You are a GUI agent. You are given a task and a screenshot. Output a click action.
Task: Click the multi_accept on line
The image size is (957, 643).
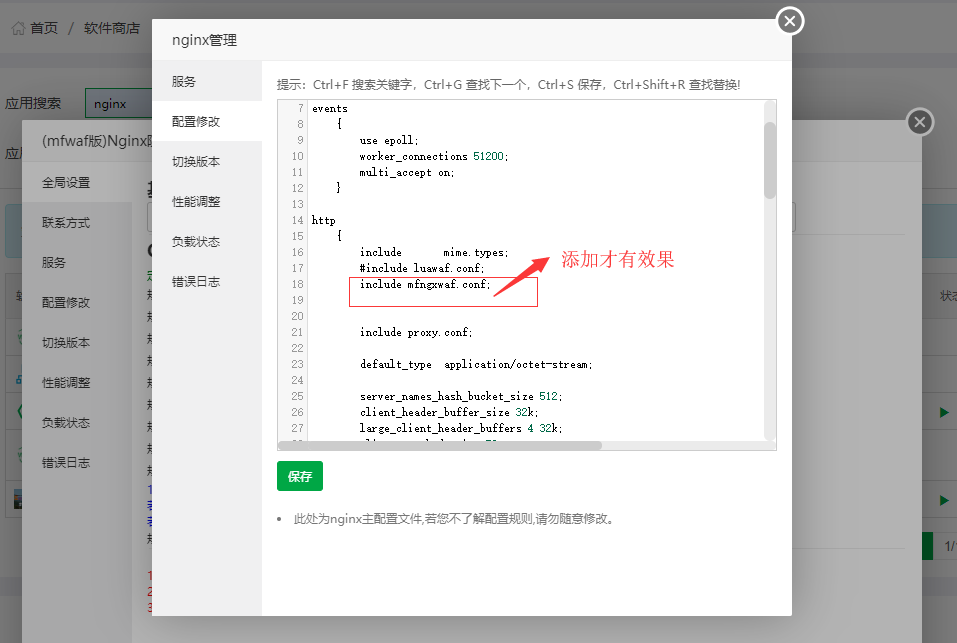pos(406,173)
